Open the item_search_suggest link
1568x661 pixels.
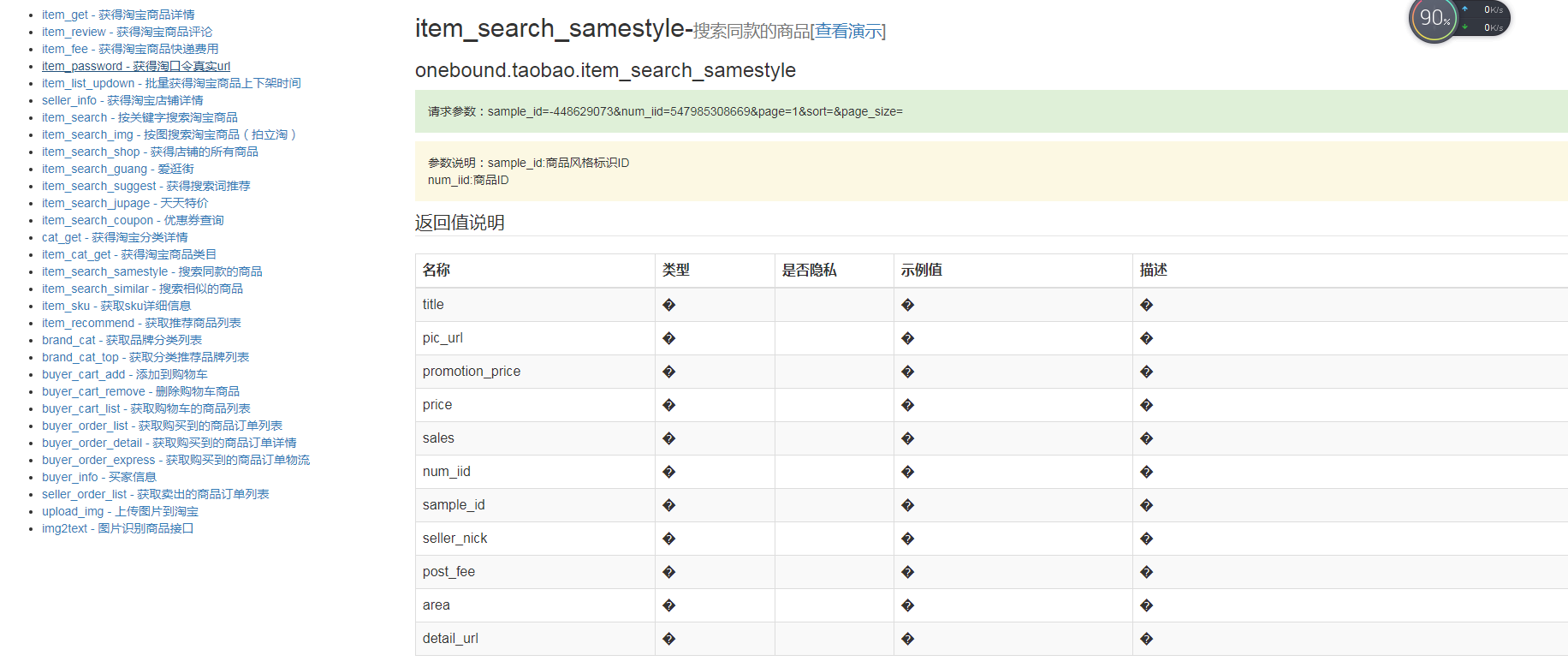[146, 186]
